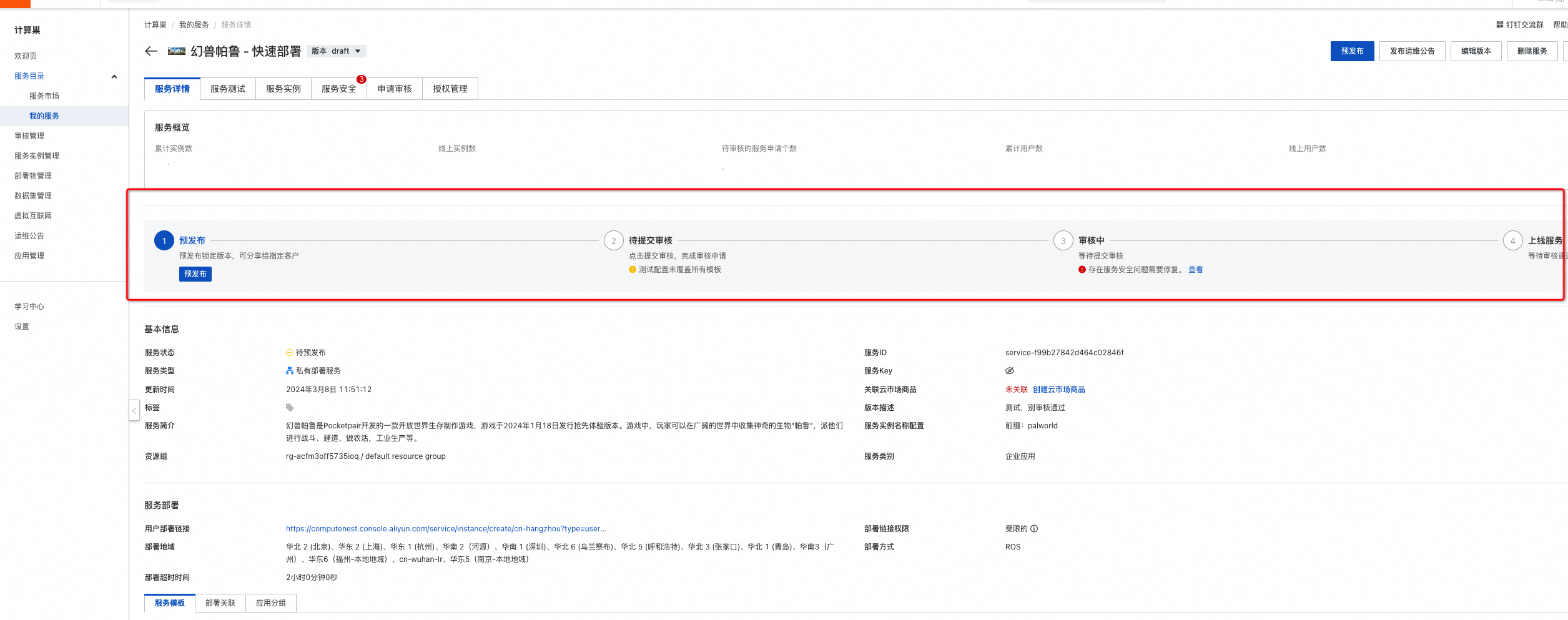Screen dimensions: 1568x620
Task: Open 欢迎页 in the sidebar
Action: 26,56
